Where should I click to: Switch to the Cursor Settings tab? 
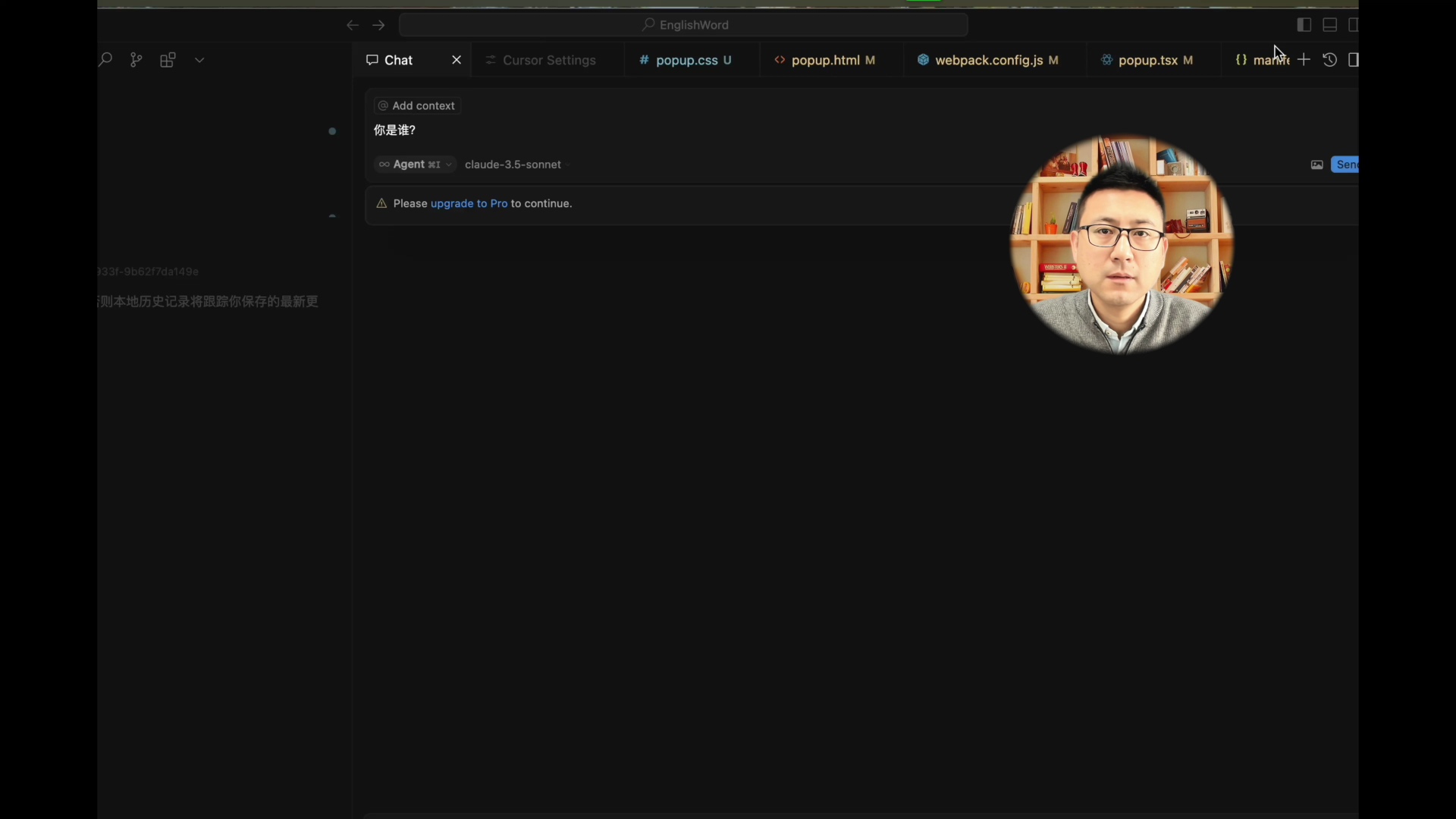[x=548, y=60]
